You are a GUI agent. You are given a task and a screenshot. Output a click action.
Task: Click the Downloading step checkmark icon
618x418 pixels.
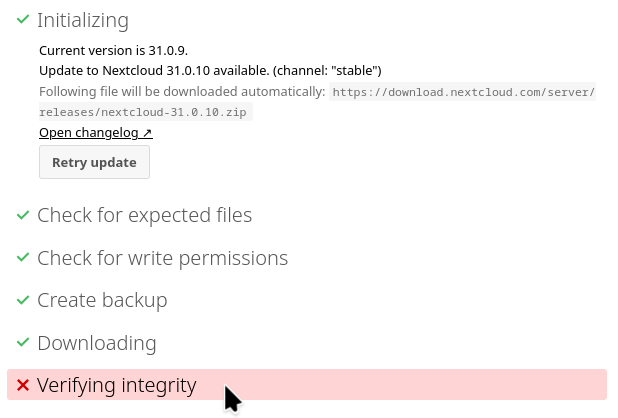pos(23,343)
